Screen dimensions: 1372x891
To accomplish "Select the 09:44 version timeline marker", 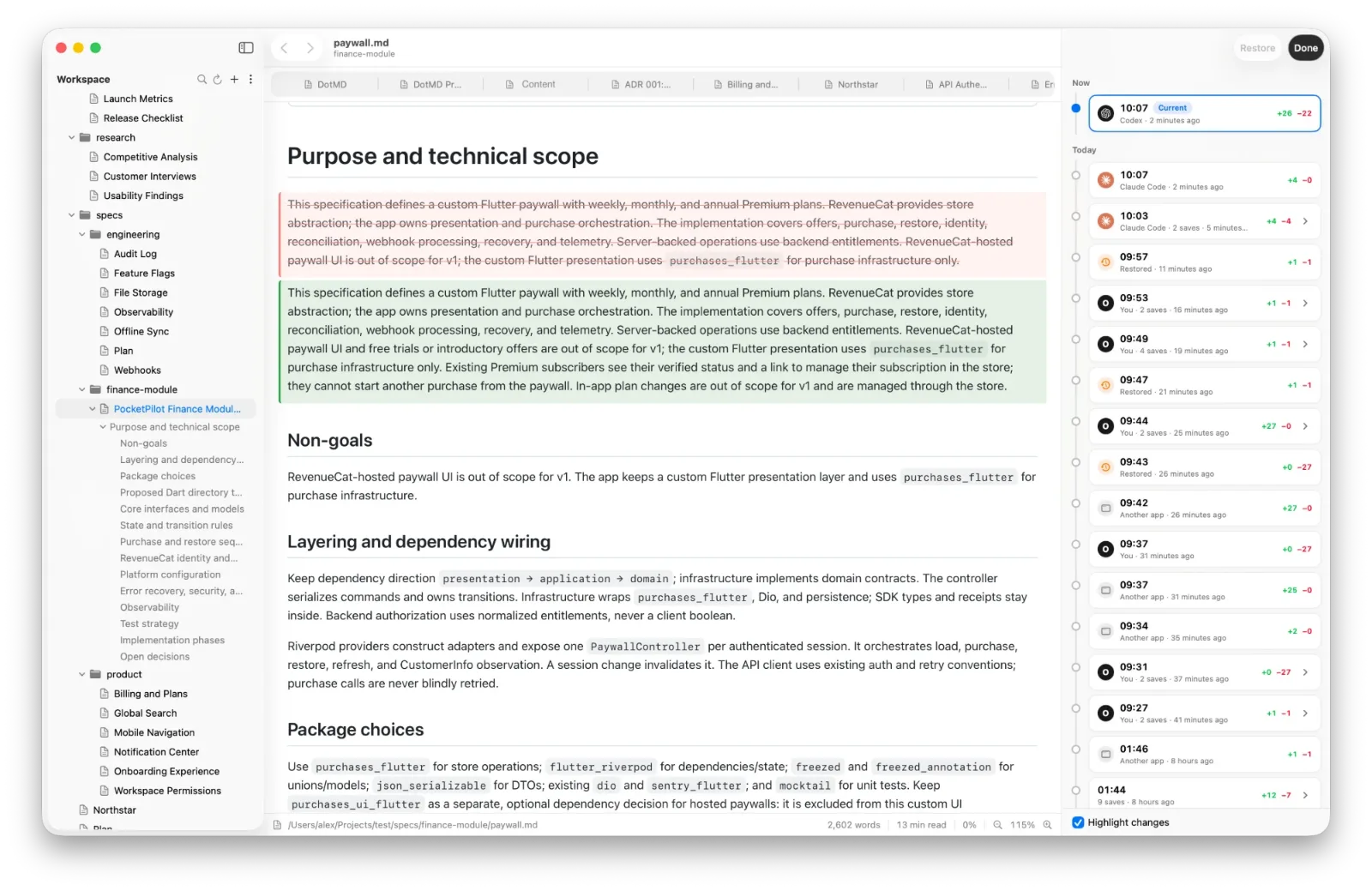I will click(x=1075, y=421).
